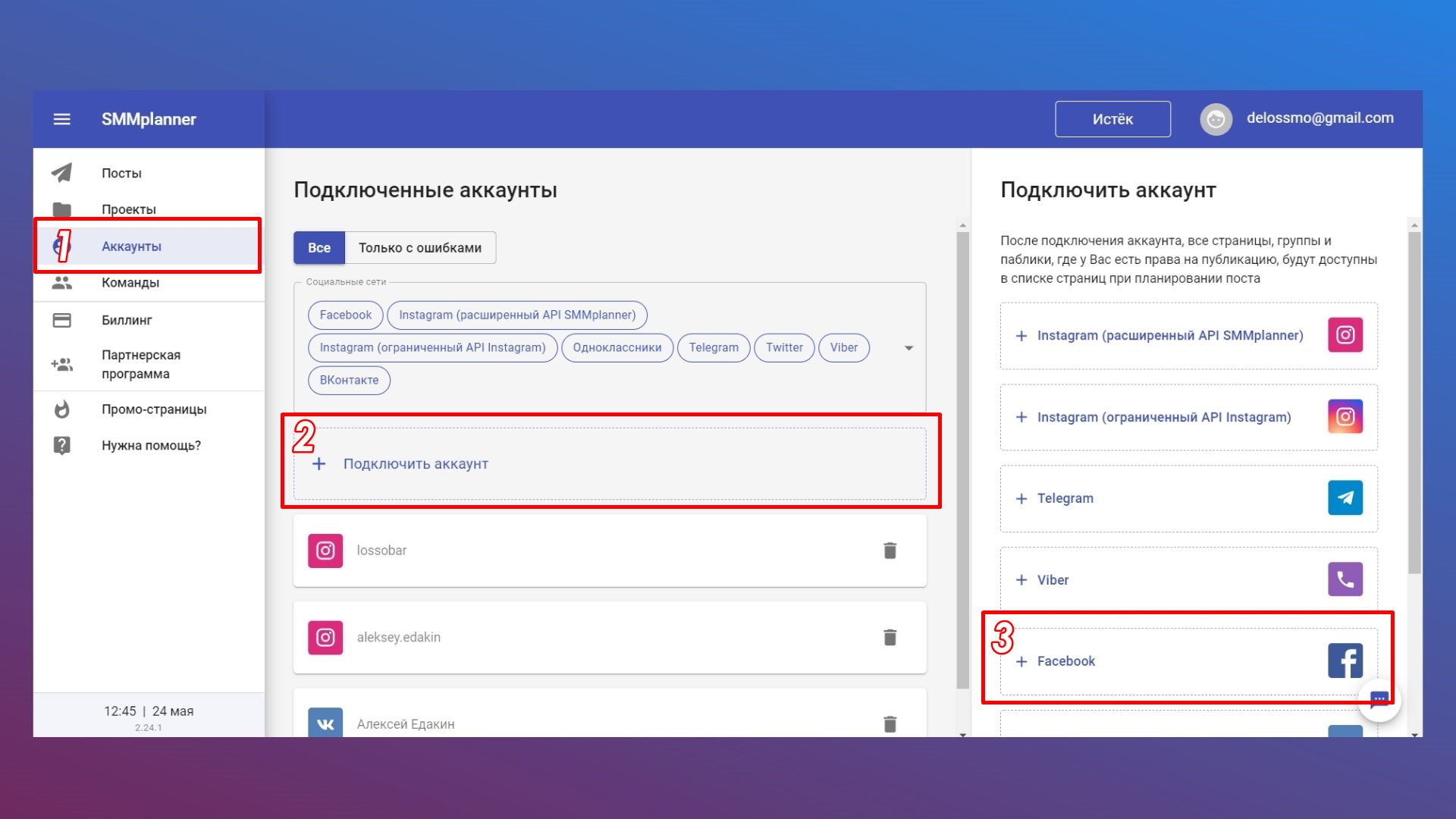Open Посты in the sidebar
The height and width of the screenshot is (819, 1456).
121,173
